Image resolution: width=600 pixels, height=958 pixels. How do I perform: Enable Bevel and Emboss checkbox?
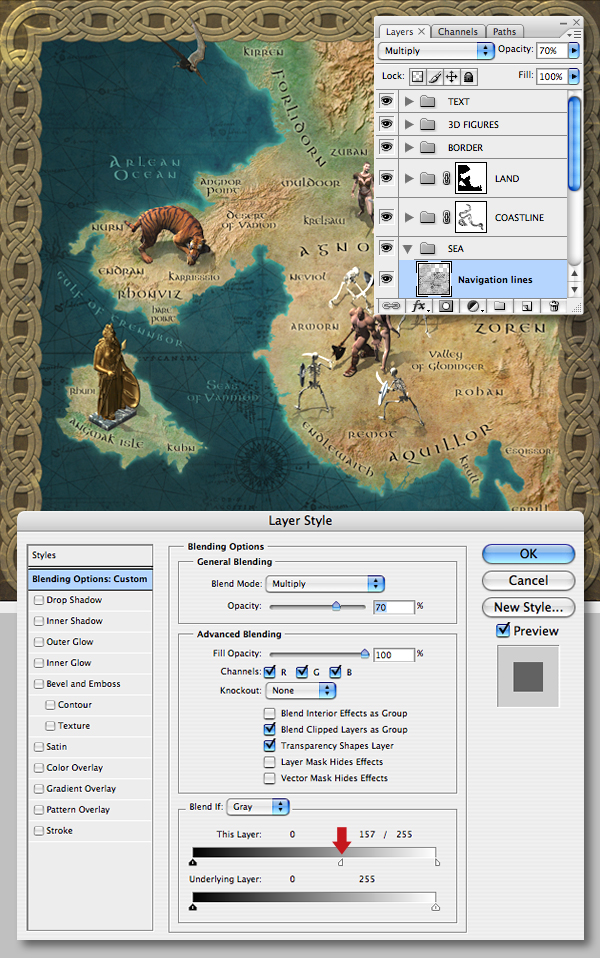click(x=39, y=684)
